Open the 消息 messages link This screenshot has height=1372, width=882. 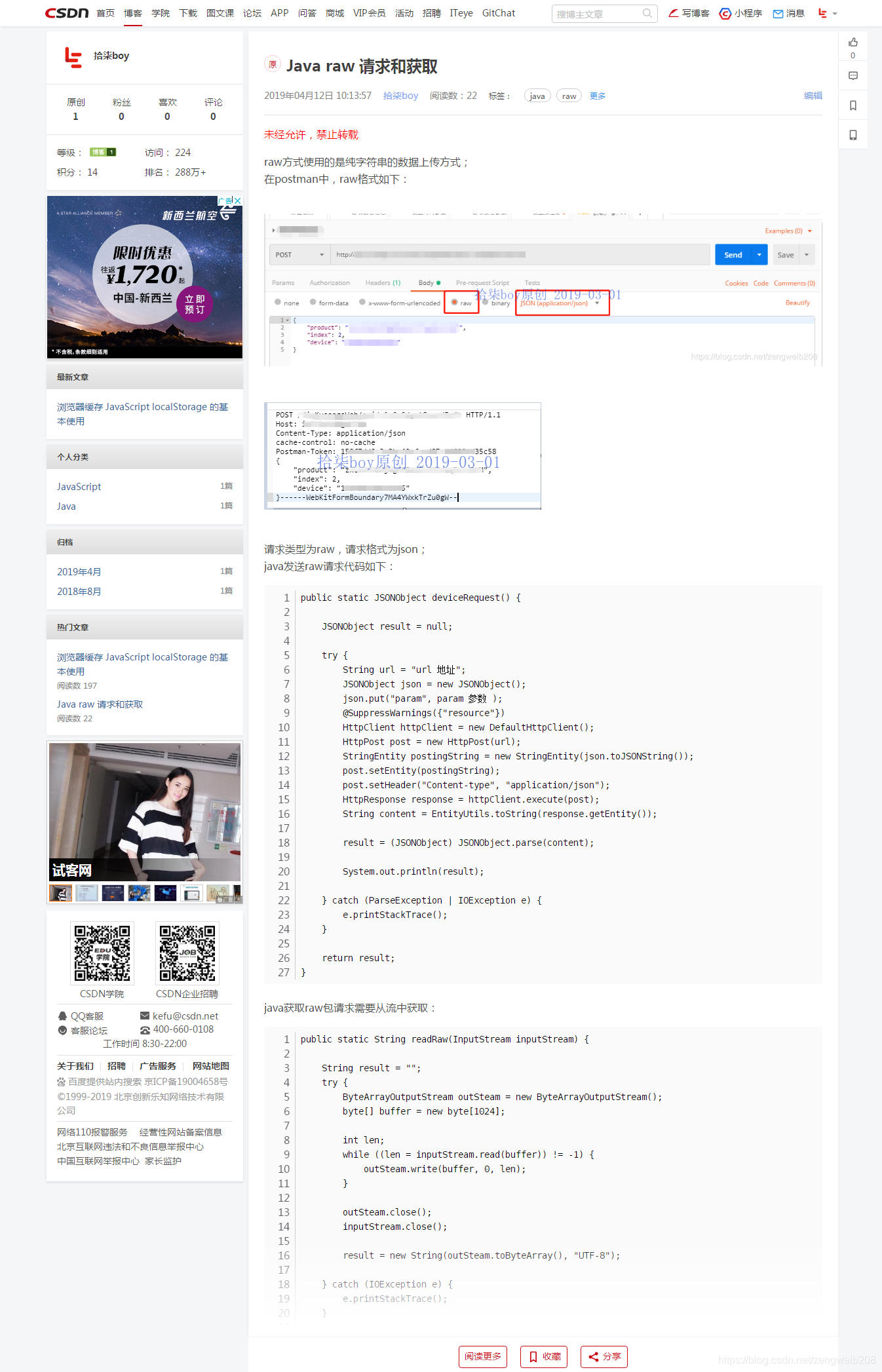788,13
